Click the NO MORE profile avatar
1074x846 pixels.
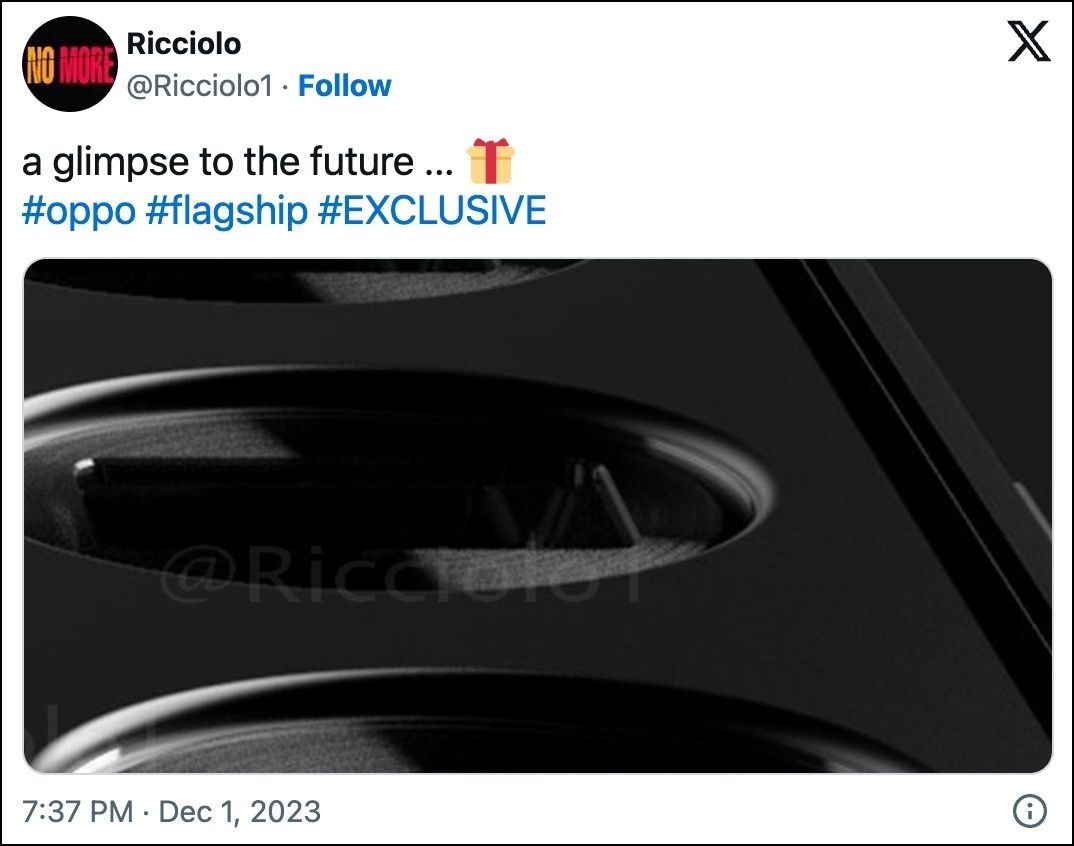pos(69,64)
